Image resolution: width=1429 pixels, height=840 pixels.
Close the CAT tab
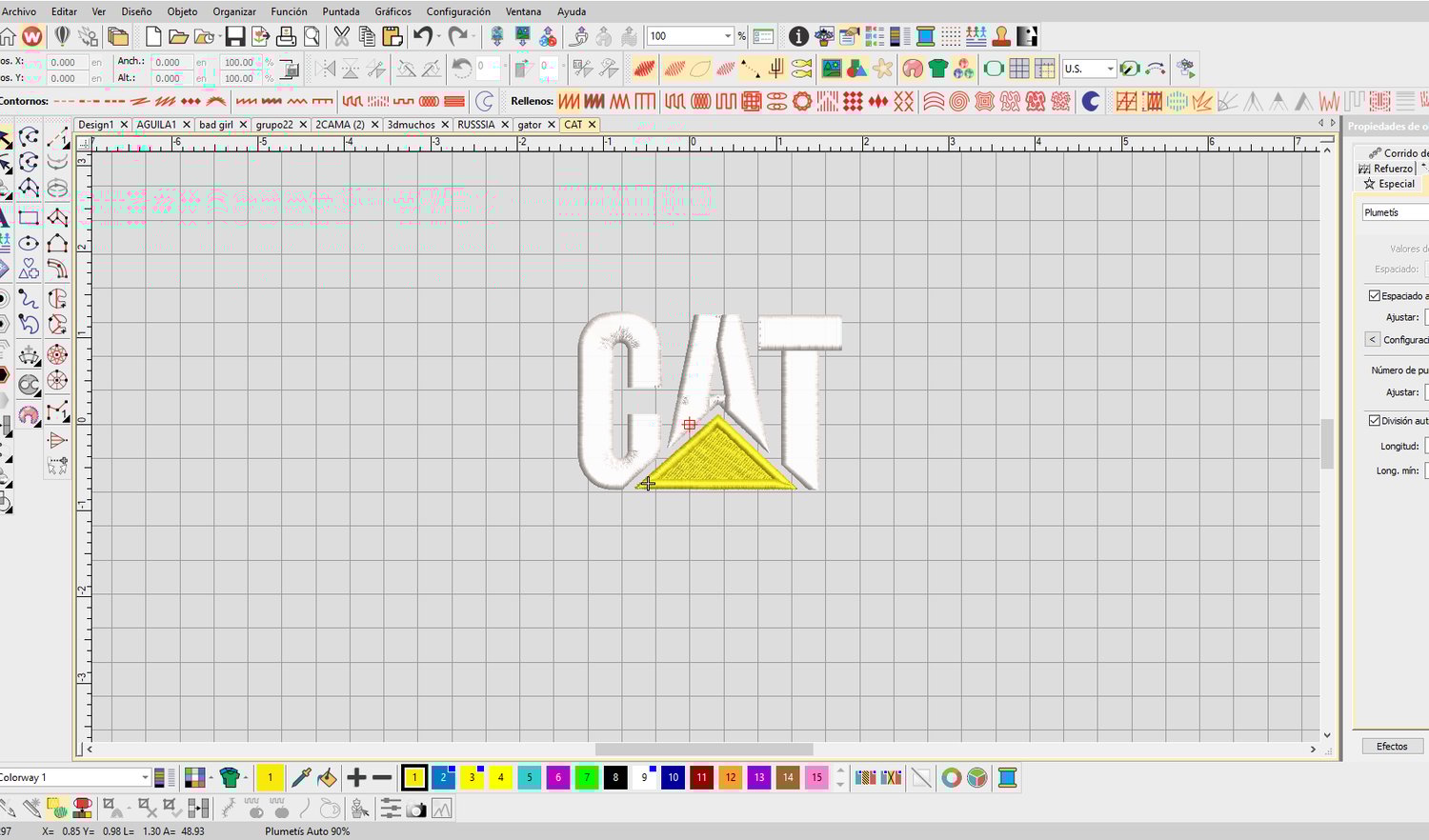[592, 125]
